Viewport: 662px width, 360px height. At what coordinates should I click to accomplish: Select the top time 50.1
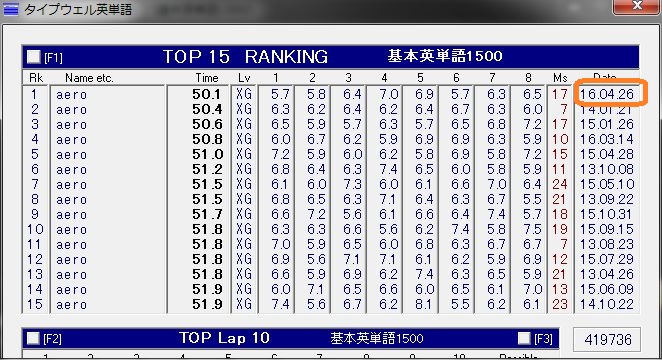(x=206, y=94)
